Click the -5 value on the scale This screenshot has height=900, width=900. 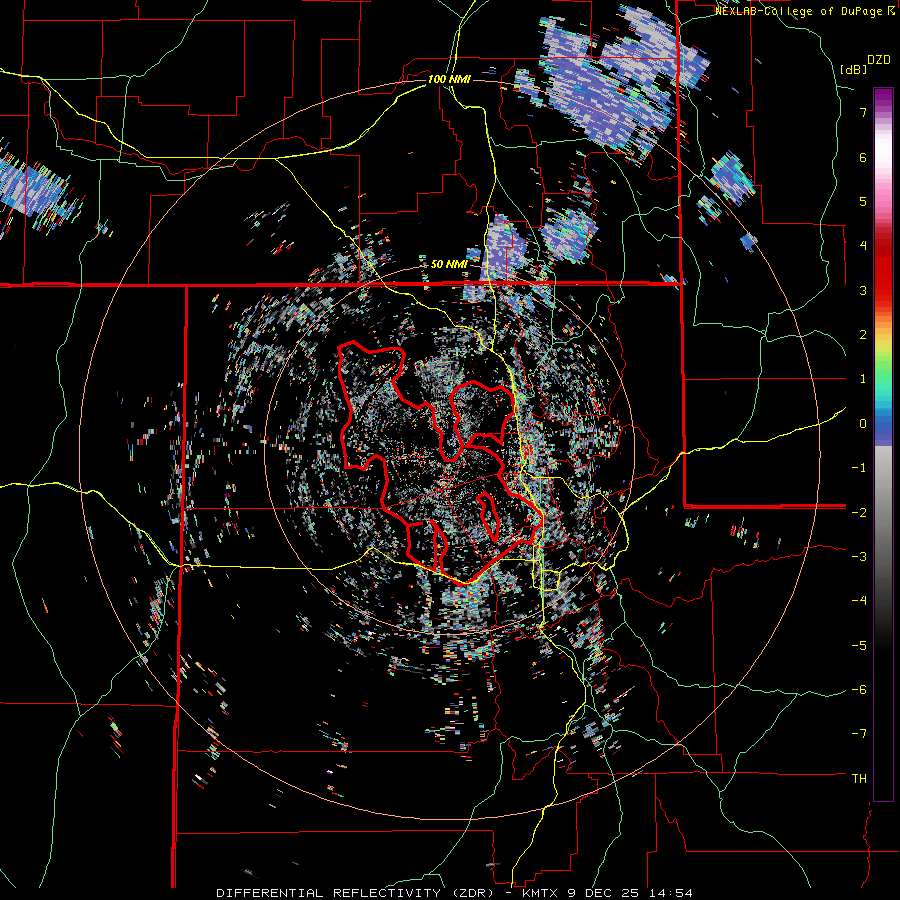tap(859, 646)
